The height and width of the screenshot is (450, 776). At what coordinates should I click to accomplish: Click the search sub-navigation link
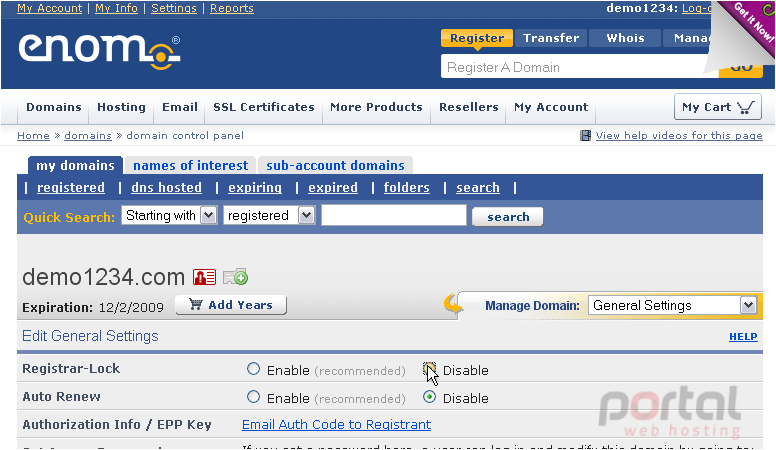pos(478,188)
